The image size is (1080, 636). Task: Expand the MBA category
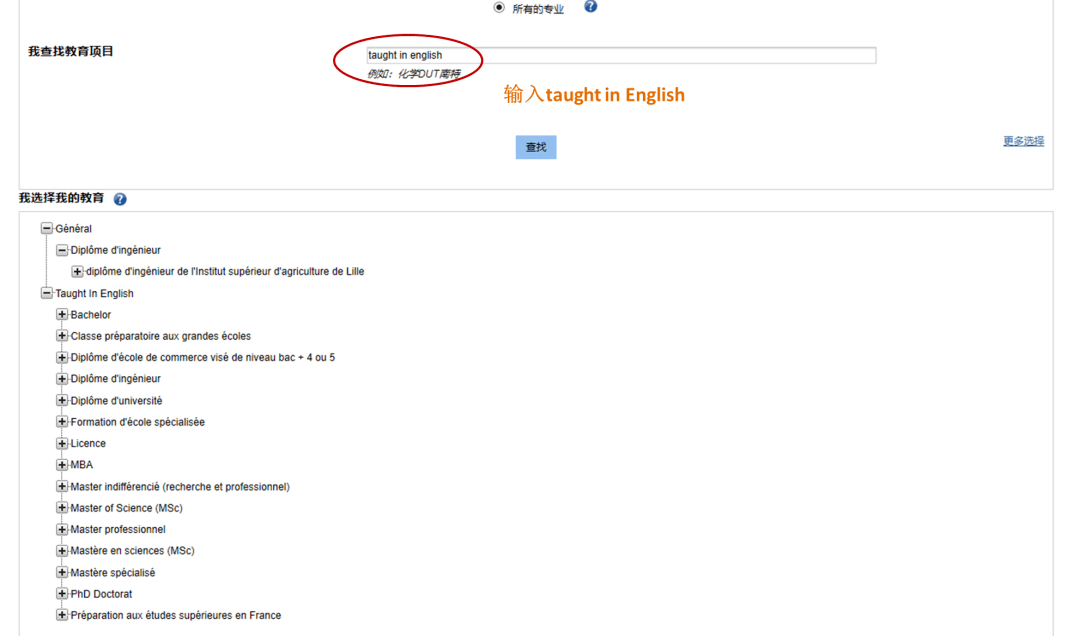tap(62, 465)
